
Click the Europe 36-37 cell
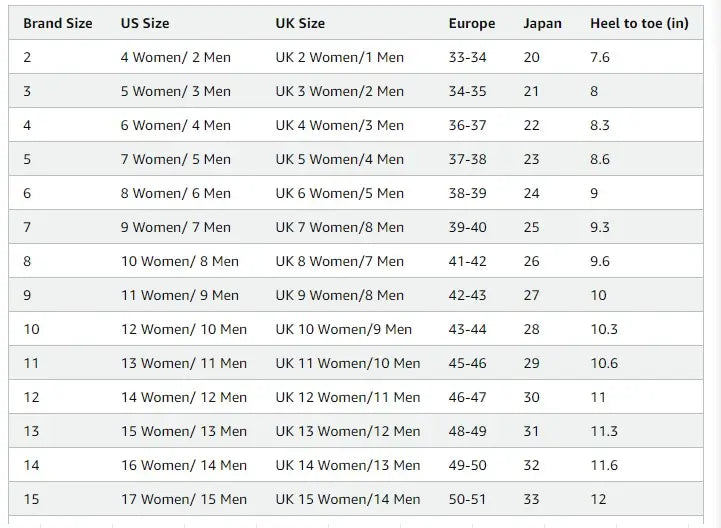(x=468, y=125)
